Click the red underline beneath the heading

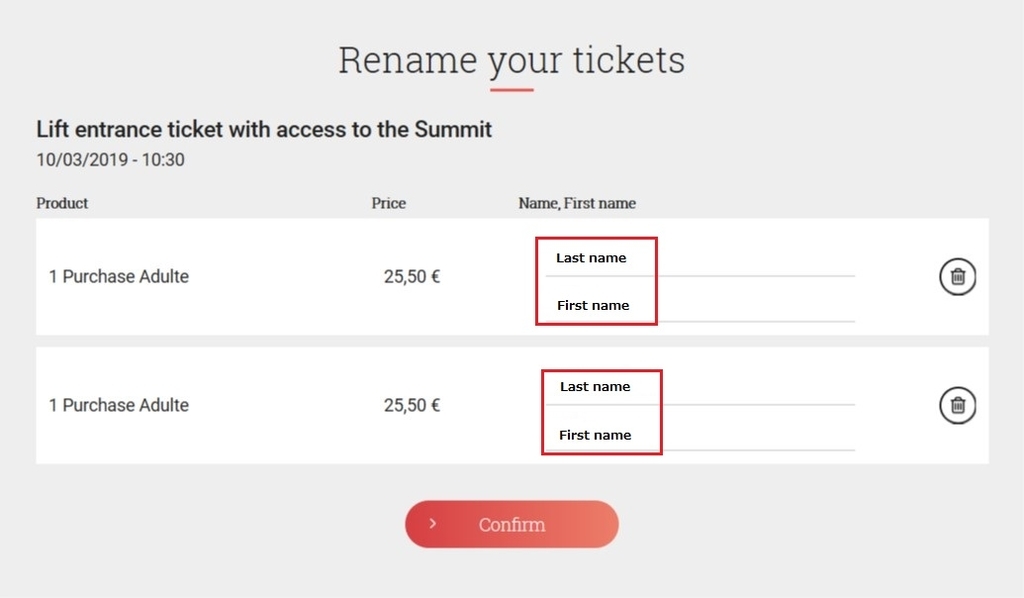click(x=512, y=90)
